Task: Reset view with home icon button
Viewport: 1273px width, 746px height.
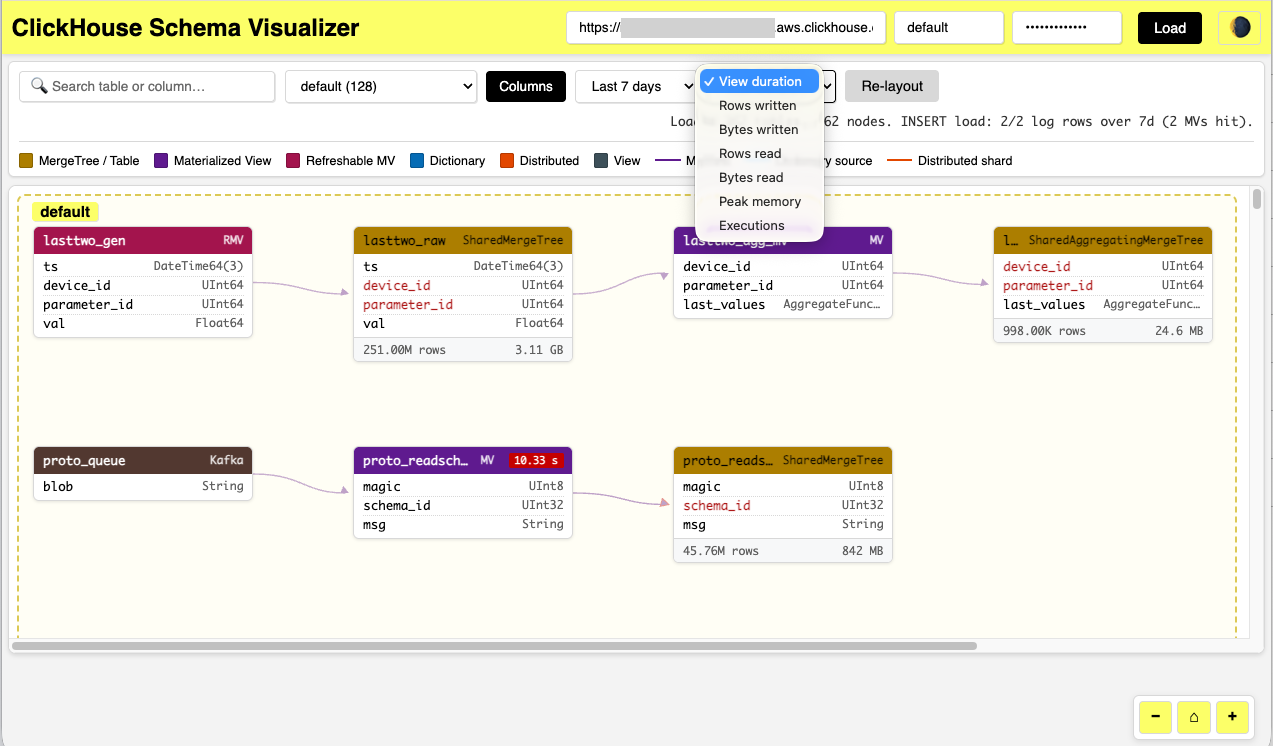Action: 1194,717
